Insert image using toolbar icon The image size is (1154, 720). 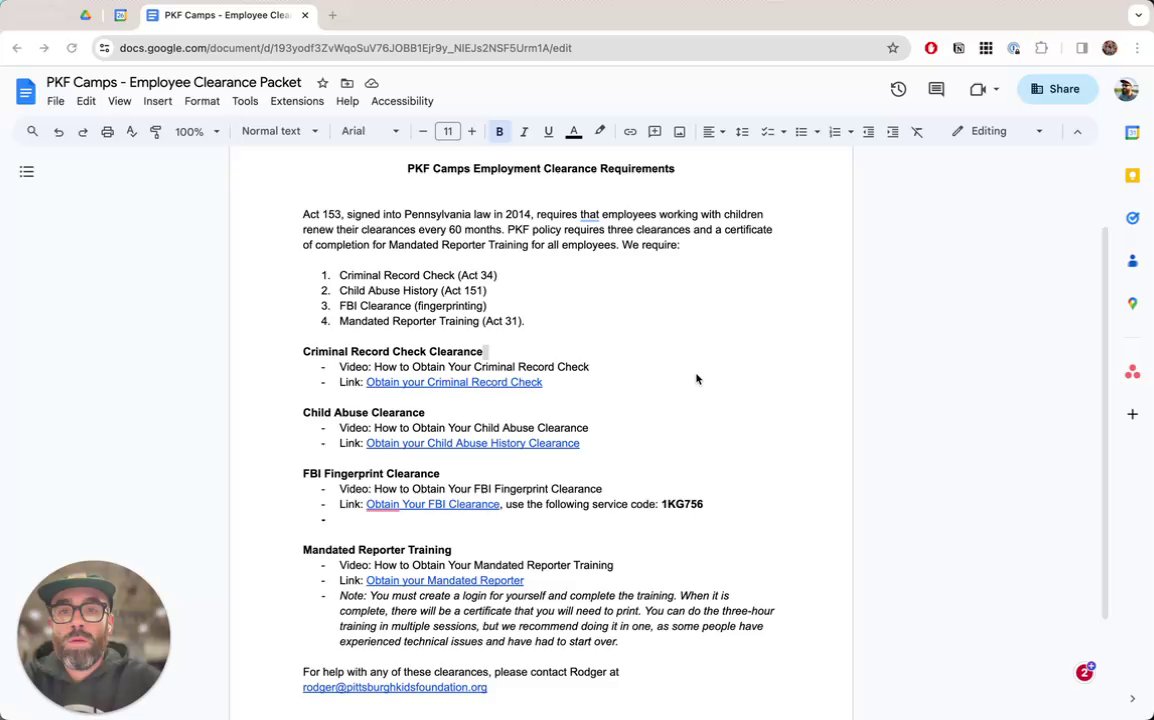(x=679, y=132)
